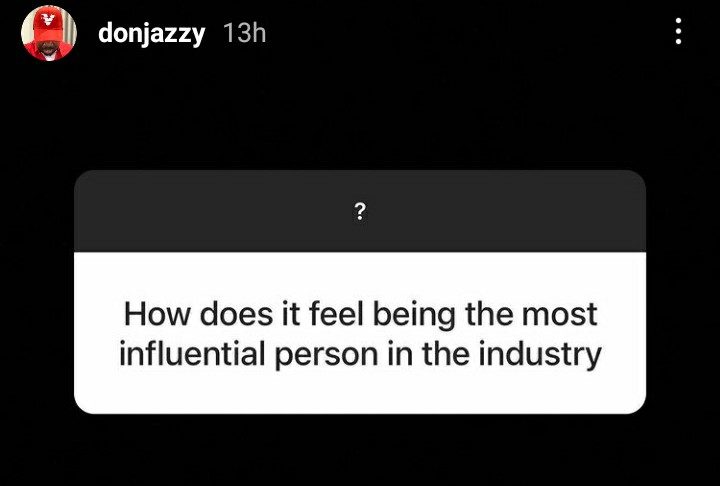Tap the white response area below the question
The height and width of the screenshot is (486, 720).
click(x=360, y=392)
